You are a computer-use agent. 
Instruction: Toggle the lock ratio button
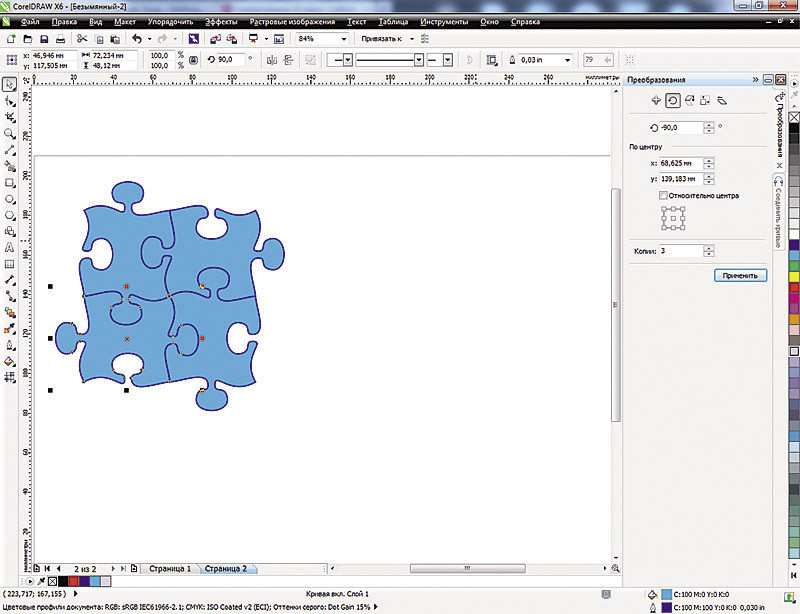click(x=193, y=60)
